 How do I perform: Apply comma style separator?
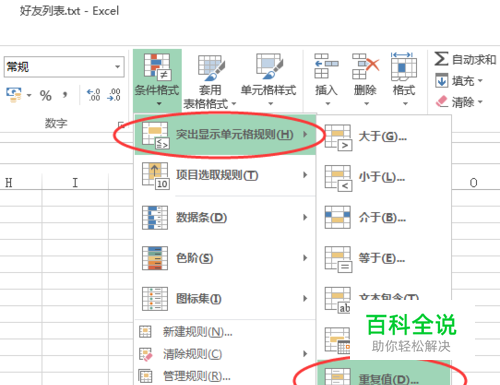[65, 95]
